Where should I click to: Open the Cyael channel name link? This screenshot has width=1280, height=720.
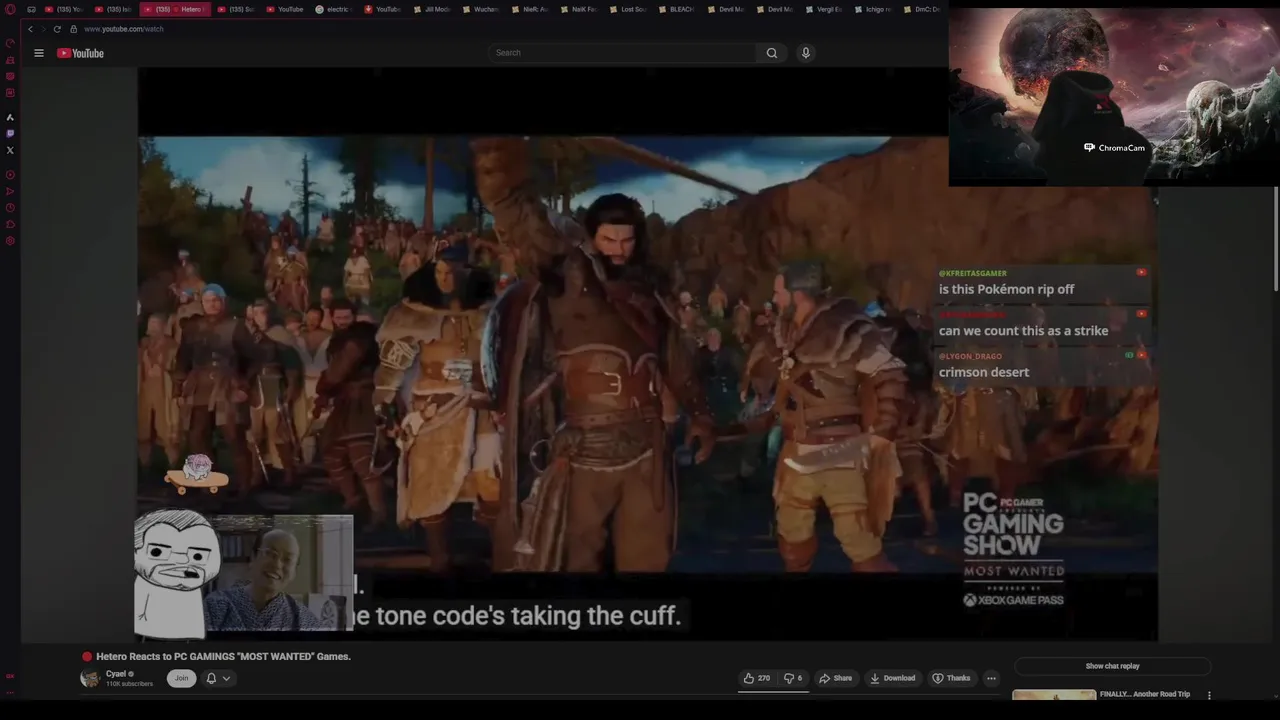coord(116,674)
